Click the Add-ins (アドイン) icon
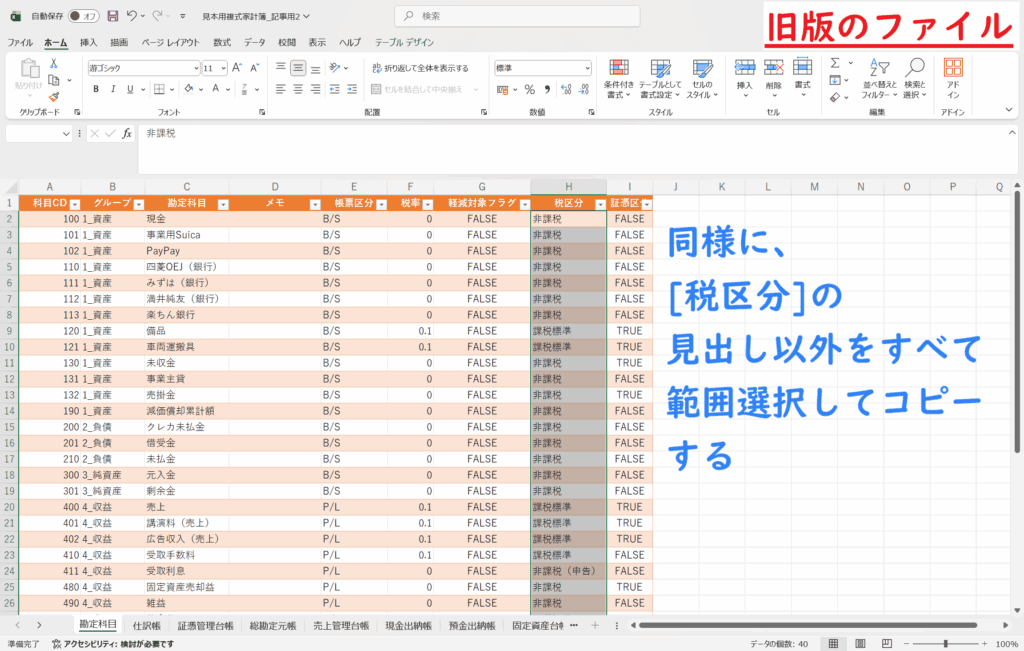Screen dimensions: 1024x651 point(953,77)
